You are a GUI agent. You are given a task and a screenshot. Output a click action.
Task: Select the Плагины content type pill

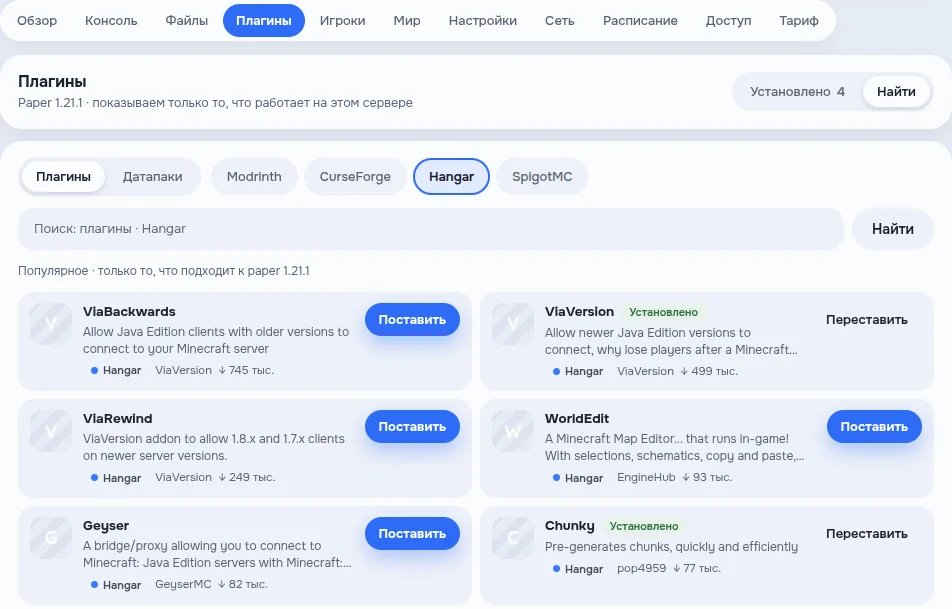(63, 177)
